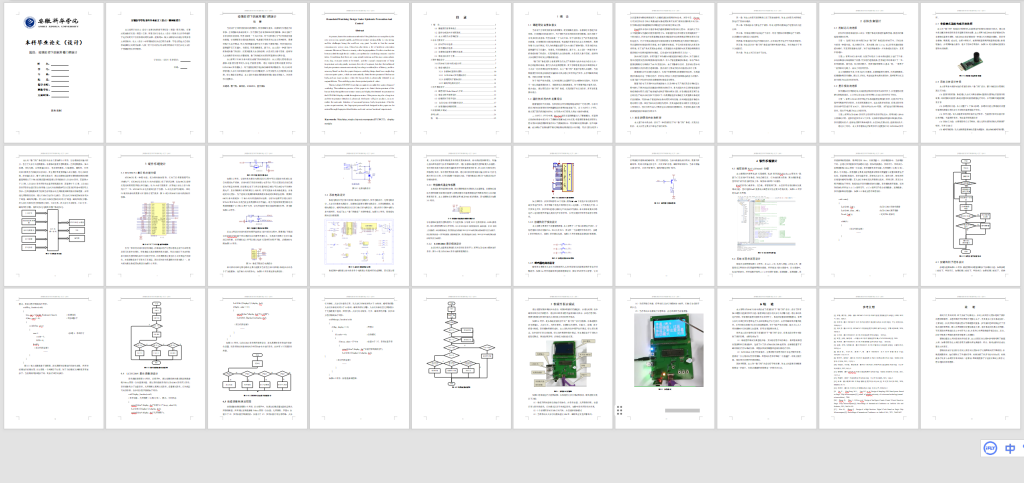The height and width of the screenshot is (483, 1024).
Task: Select page with system block diagram
Action: (53, 215)
